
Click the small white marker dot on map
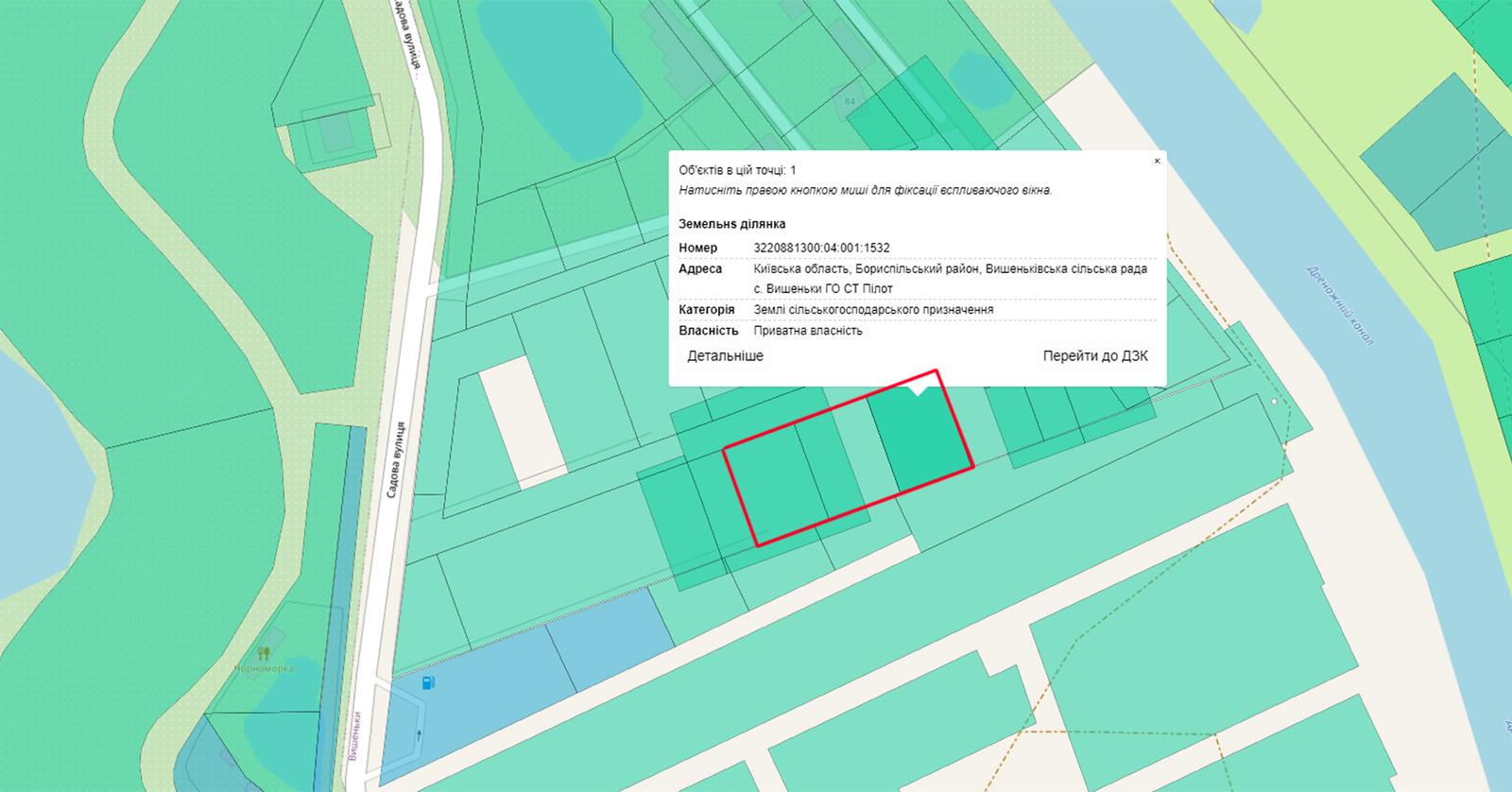[1274, 402]
